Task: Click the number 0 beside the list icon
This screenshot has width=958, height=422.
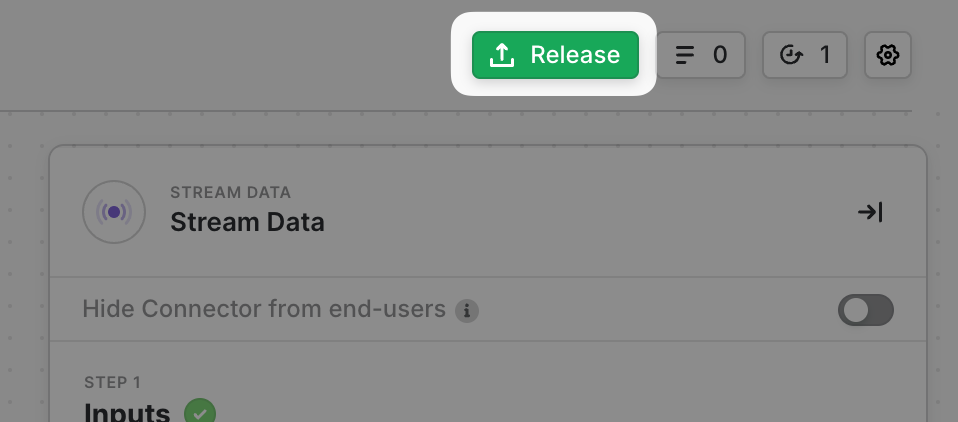Action: click(720, 55)
